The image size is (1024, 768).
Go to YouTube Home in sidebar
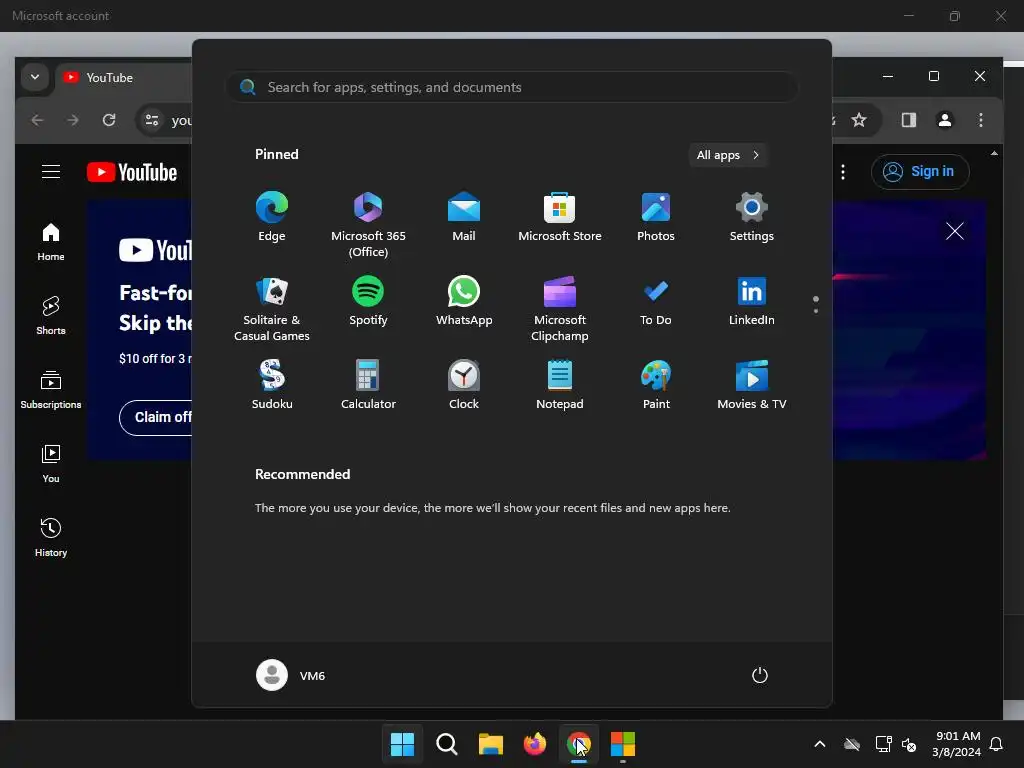[51, 242]
